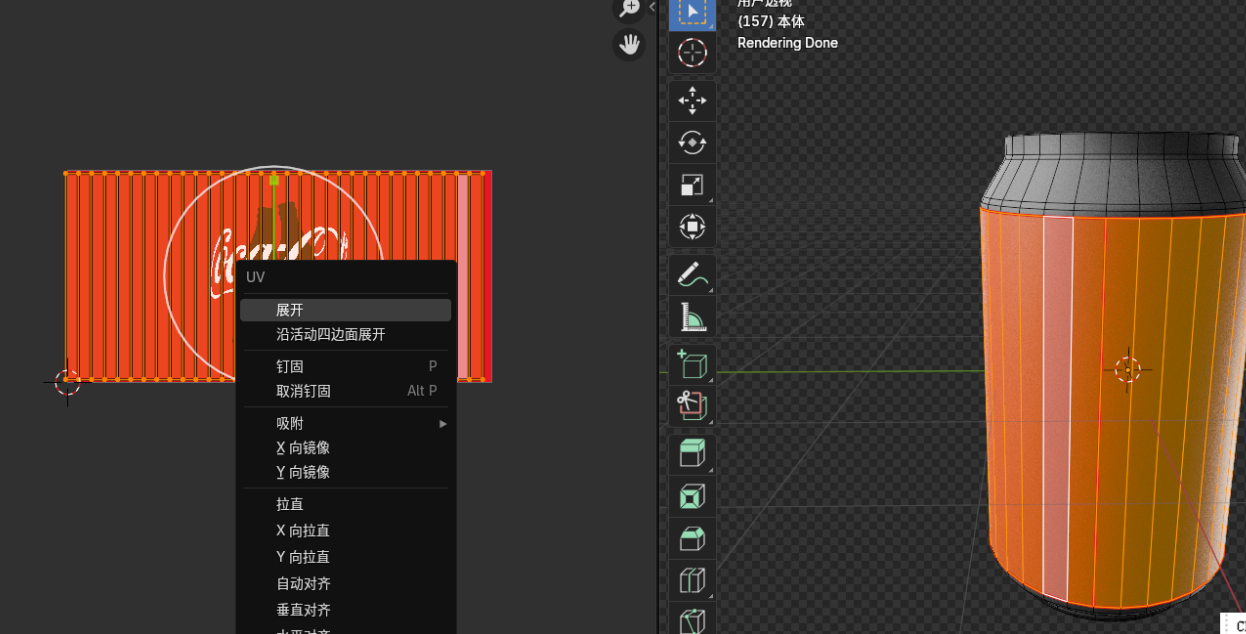
Task: Select the Measure tool icon
Action: [692, 316]
